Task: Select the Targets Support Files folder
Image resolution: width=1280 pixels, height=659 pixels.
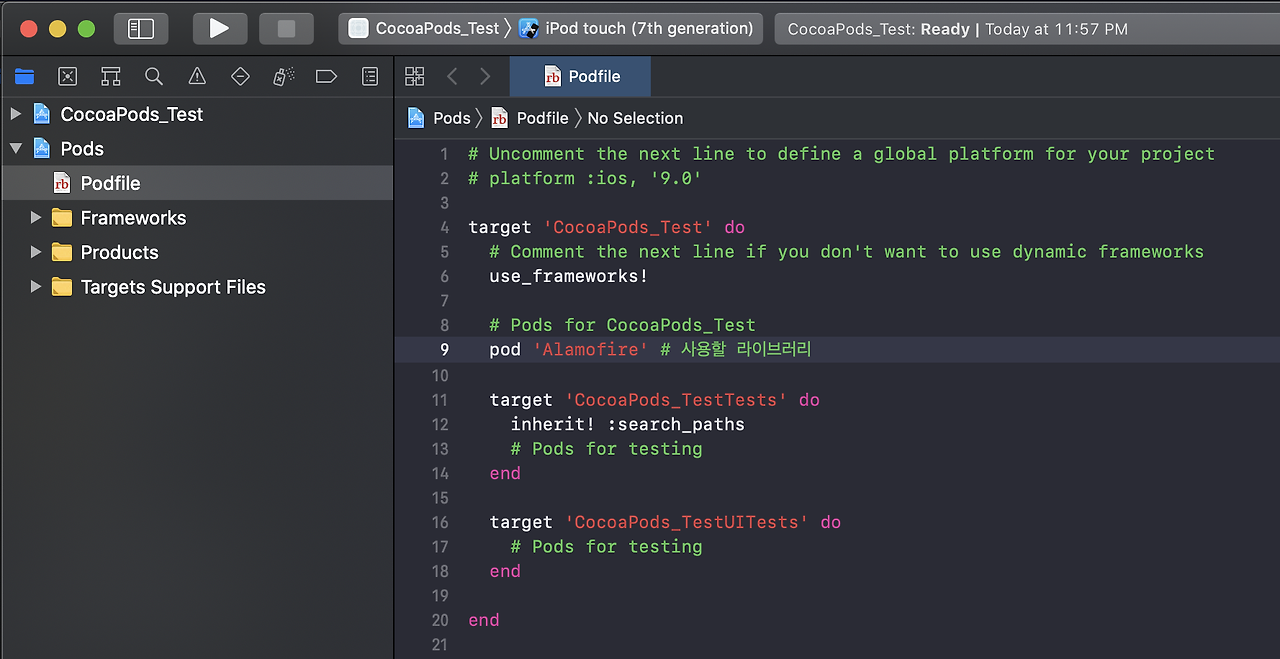Action: point(197,287)
